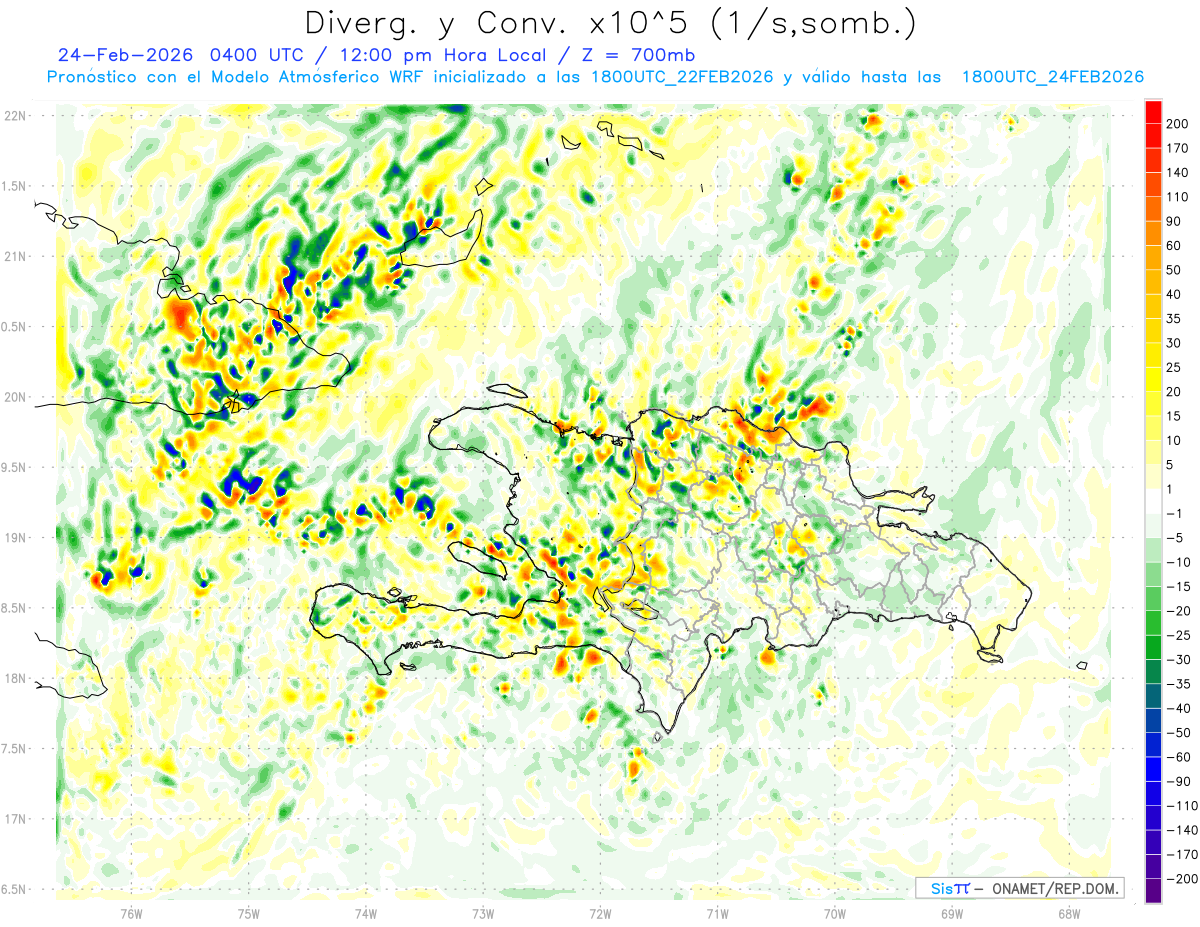This screenshot has height=927, width=1200.
Task: Click the '71W' longitude axis label
Action: point(717,913)
